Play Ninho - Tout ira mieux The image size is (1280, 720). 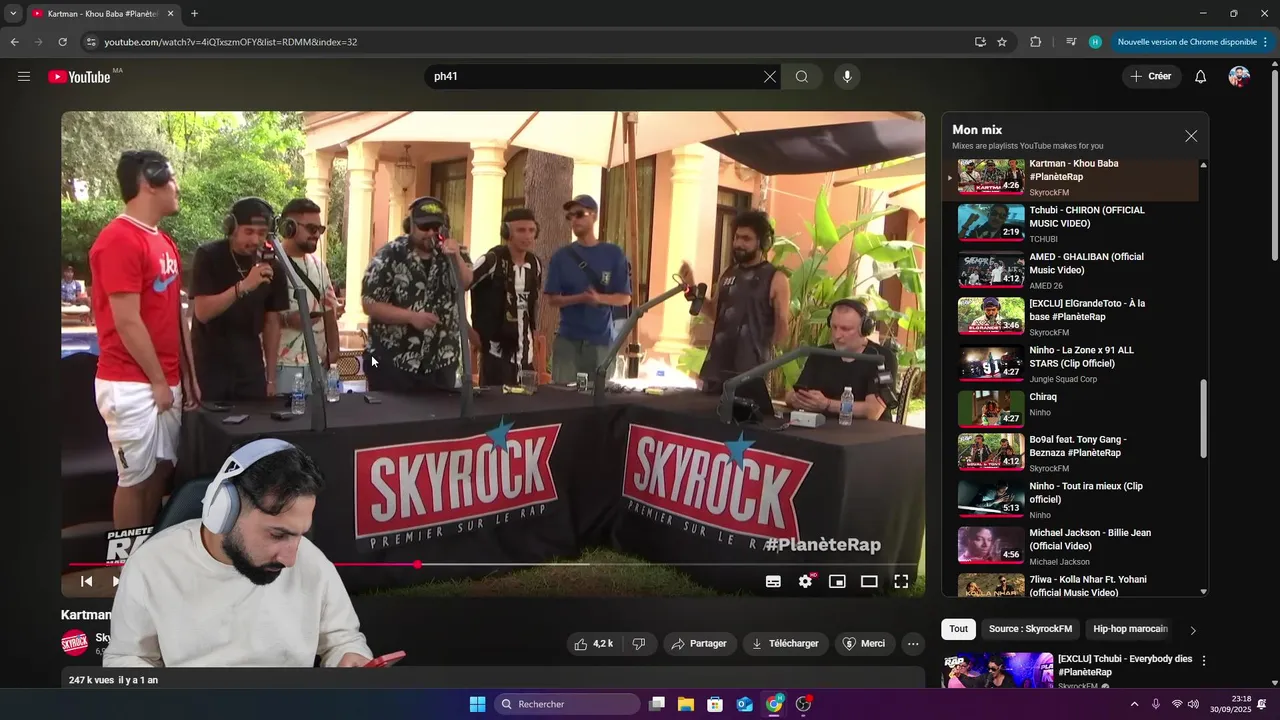click(x=1070, y=500)
